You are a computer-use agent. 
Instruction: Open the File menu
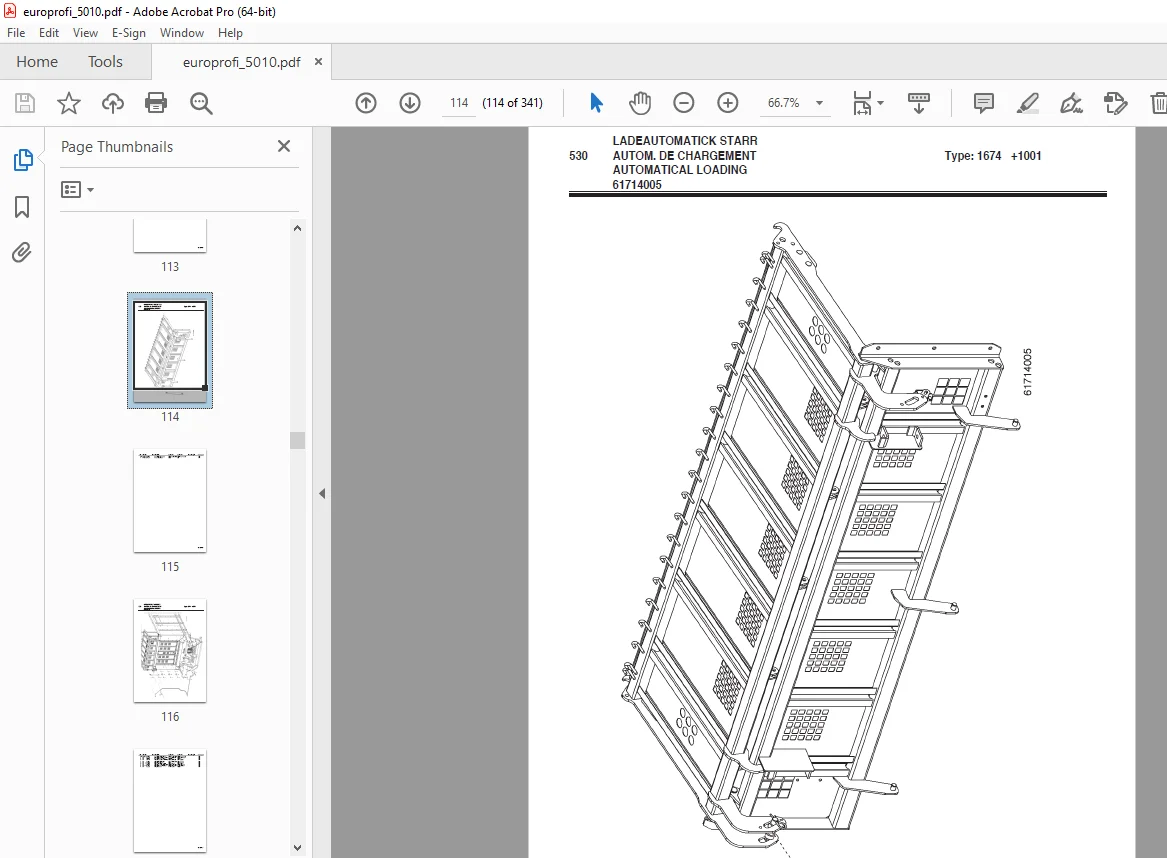pos(16,33)
